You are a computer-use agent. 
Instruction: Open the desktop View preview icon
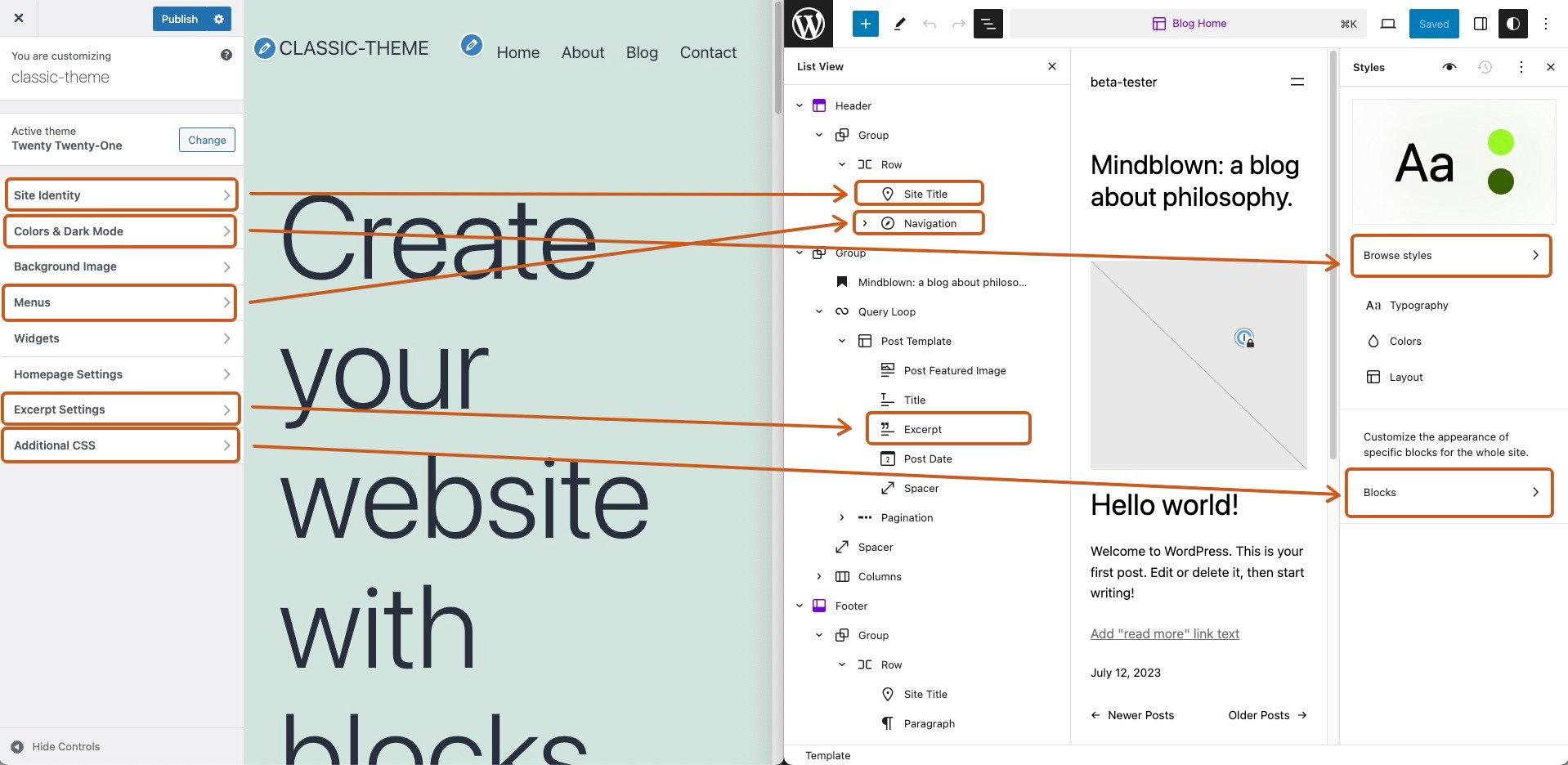coord(1387,24)
